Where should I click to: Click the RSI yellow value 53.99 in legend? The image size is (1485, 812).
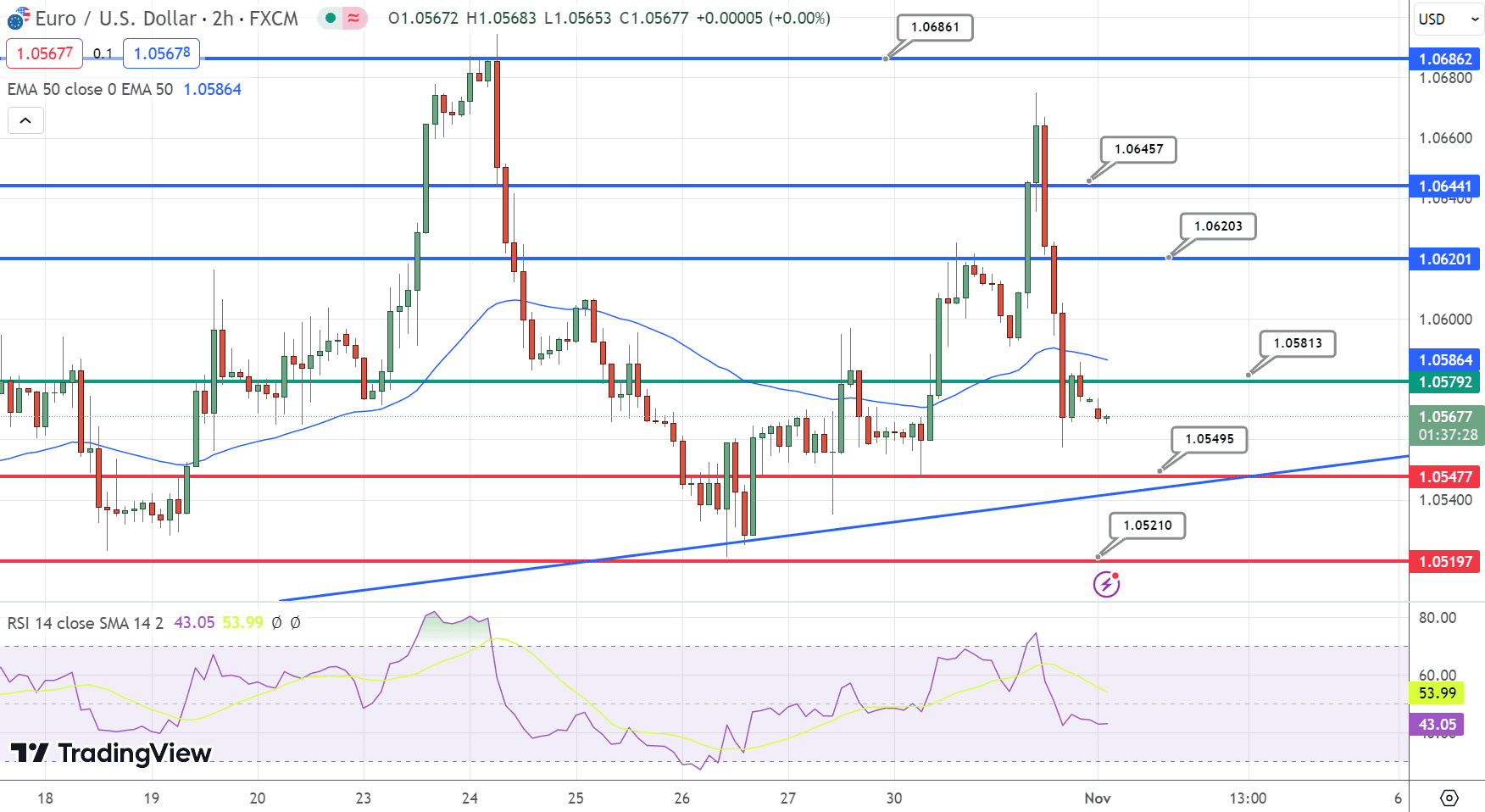click(242, 623)
